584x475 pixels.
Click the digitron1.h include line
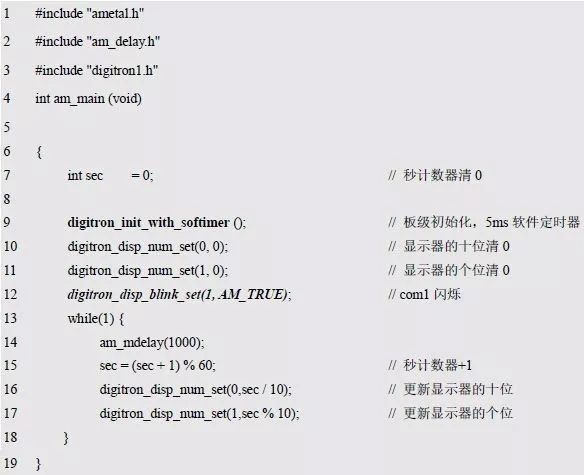click(x=96, y=70)
